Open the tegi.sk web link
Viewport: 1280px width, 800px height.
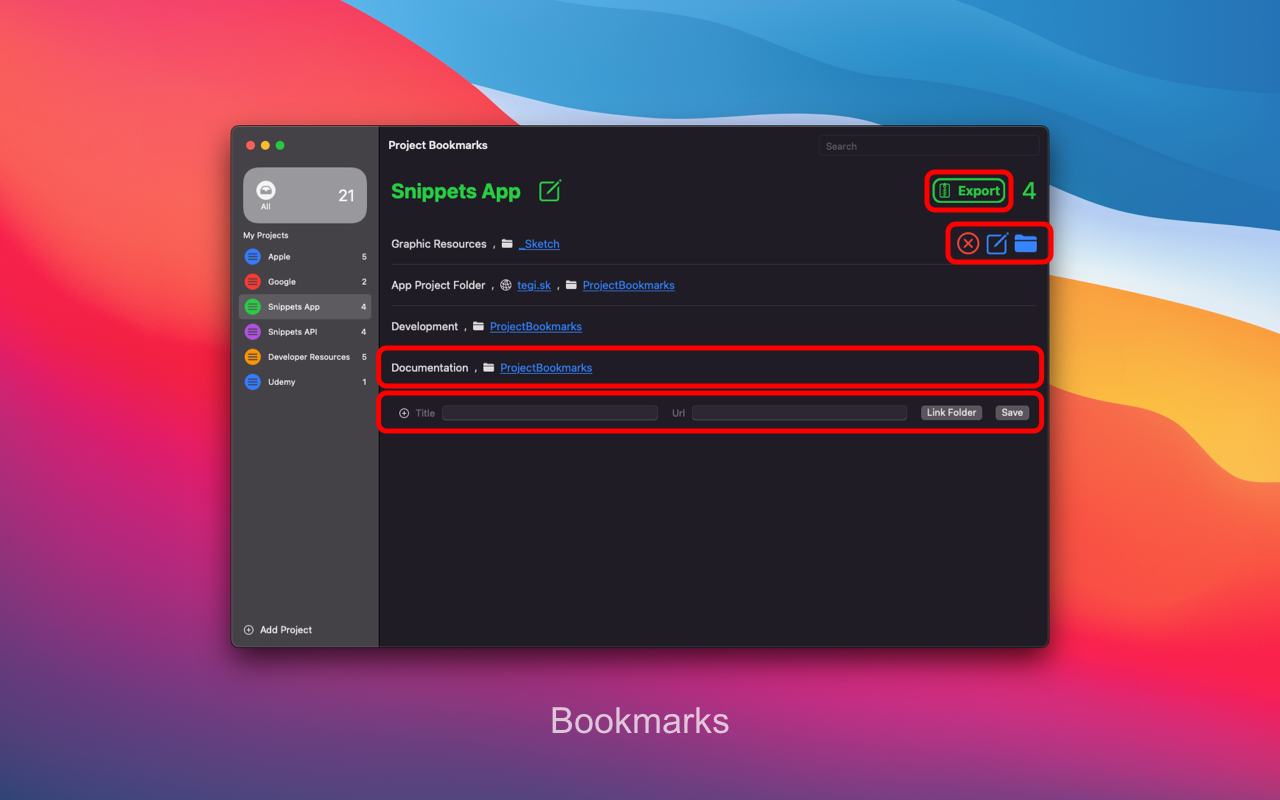click(x=534, y=285)
